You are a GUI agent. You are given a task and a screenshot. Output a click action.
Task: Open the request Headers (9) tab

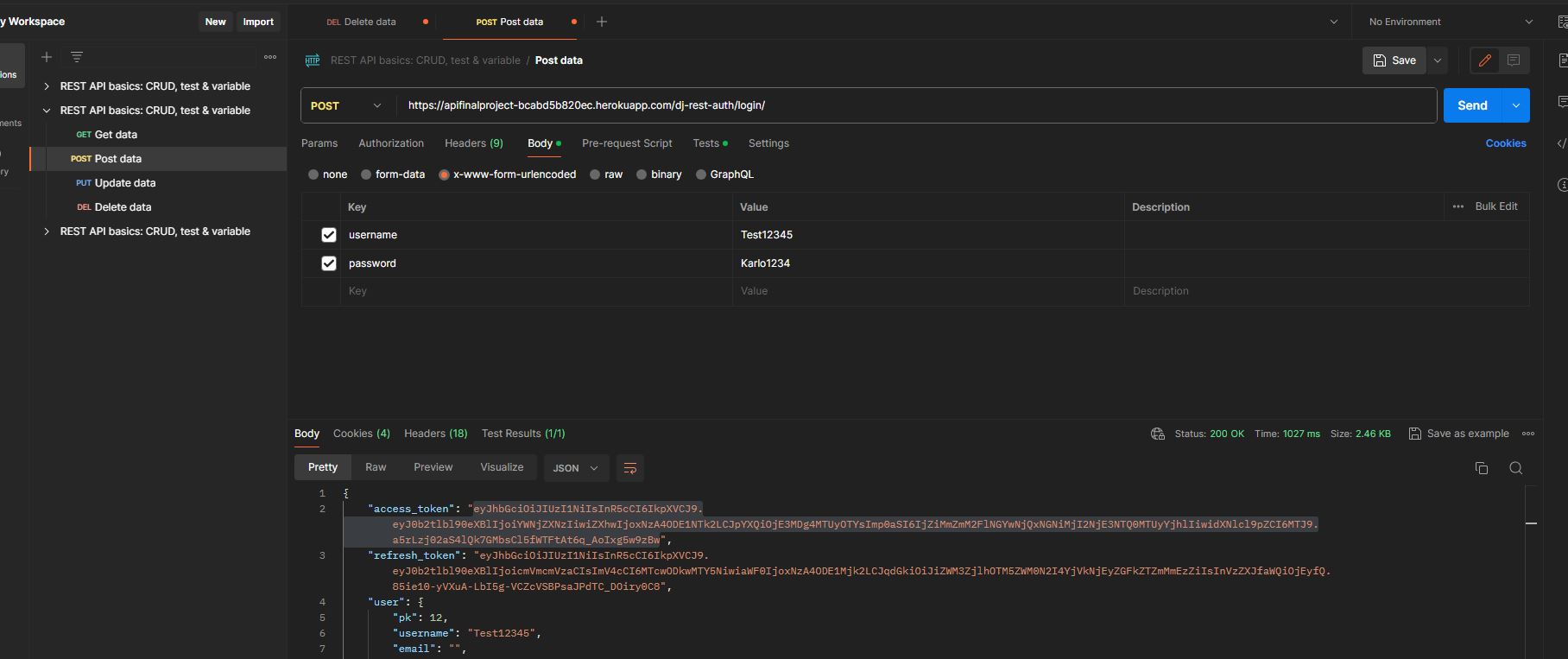coord(474,143)
